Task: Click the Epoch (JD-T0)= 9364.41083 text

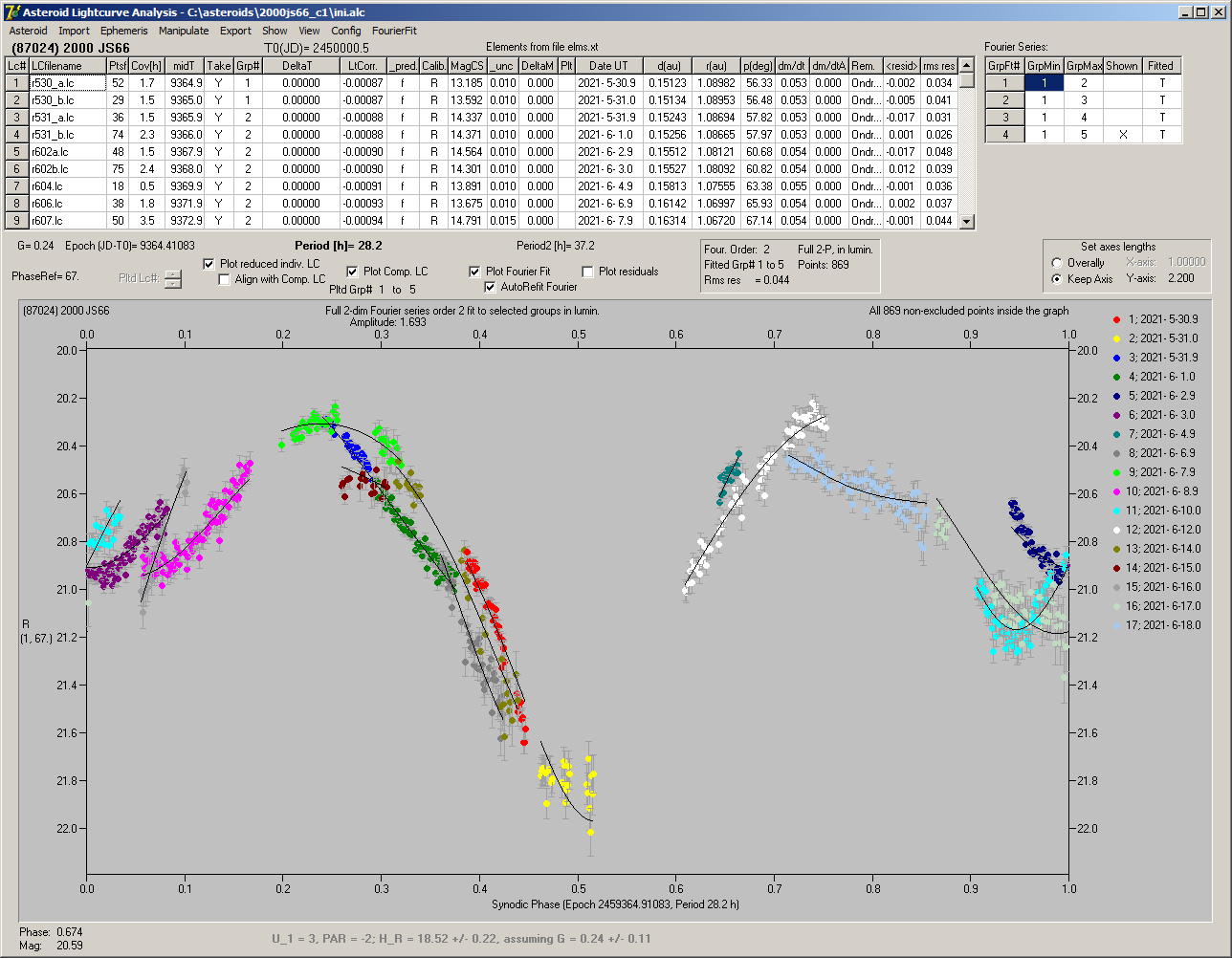Action: click(x=130, y=246)
